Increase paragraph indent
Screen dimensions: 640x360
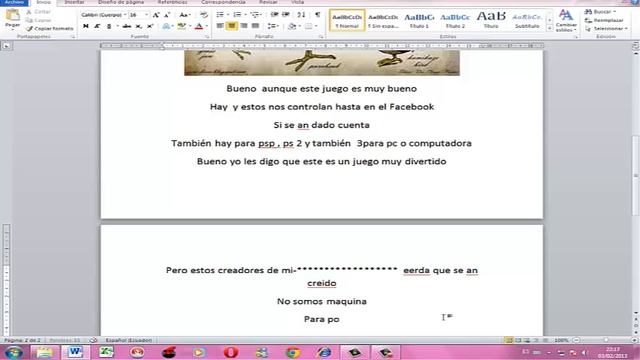click(x=286, y=15)
